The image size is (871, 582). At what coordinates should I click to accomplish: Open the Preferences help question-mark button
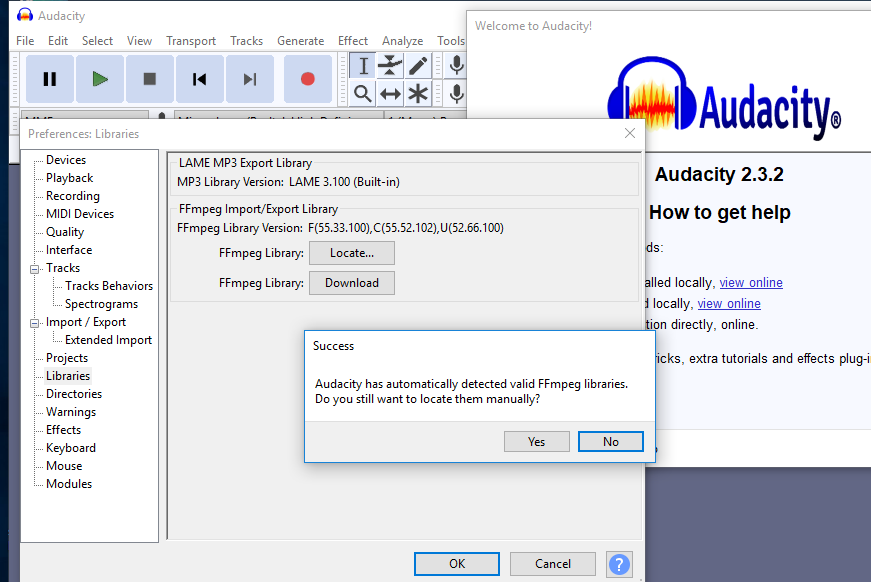[619, 564]
